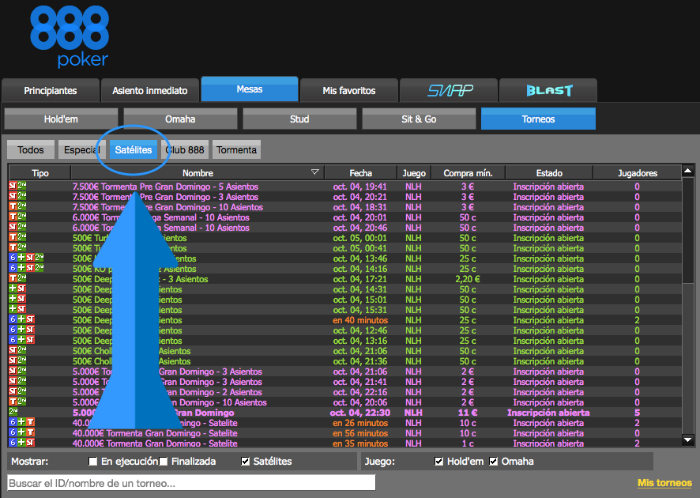The image size is (700, 498).
Task: Click the green plus icon in the 'en 56 minutos' row
Action: pos(21,433)
